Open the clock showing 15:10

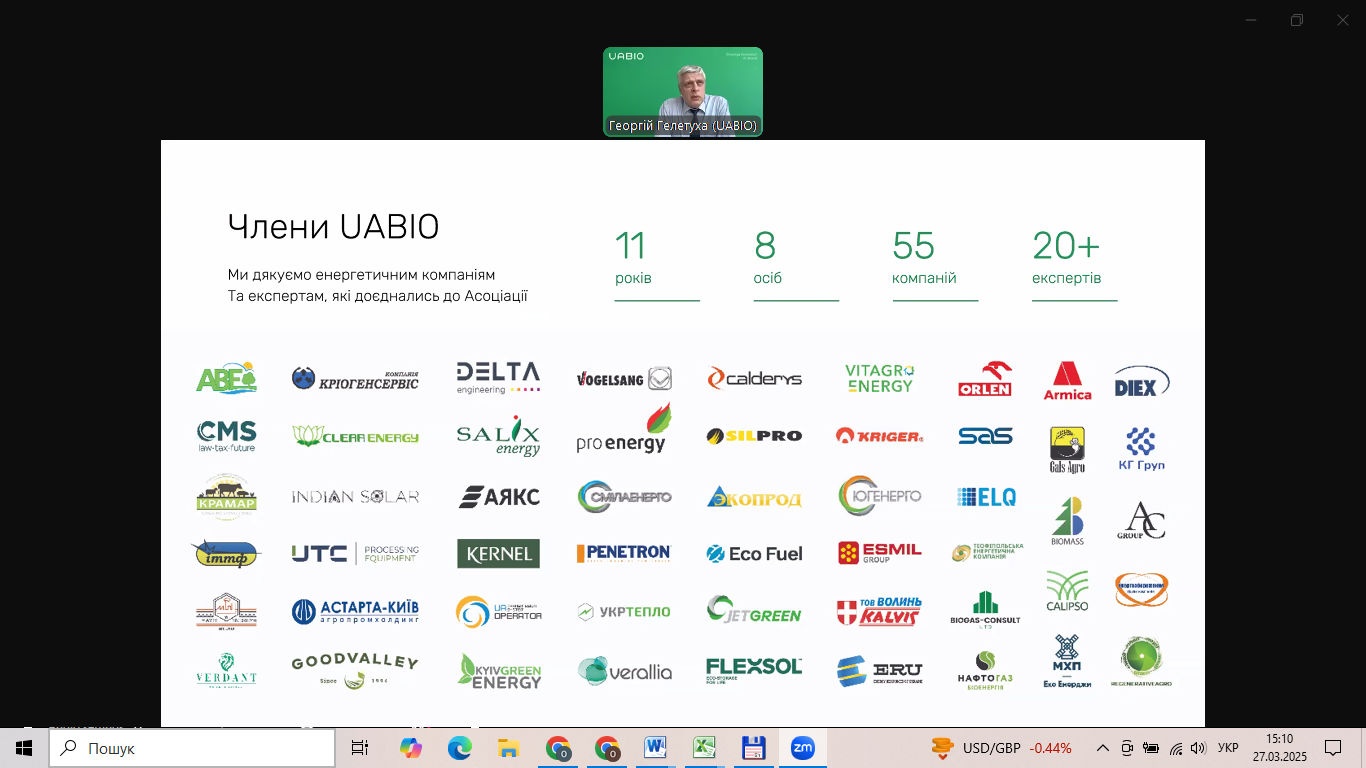tap(1279, 748)
